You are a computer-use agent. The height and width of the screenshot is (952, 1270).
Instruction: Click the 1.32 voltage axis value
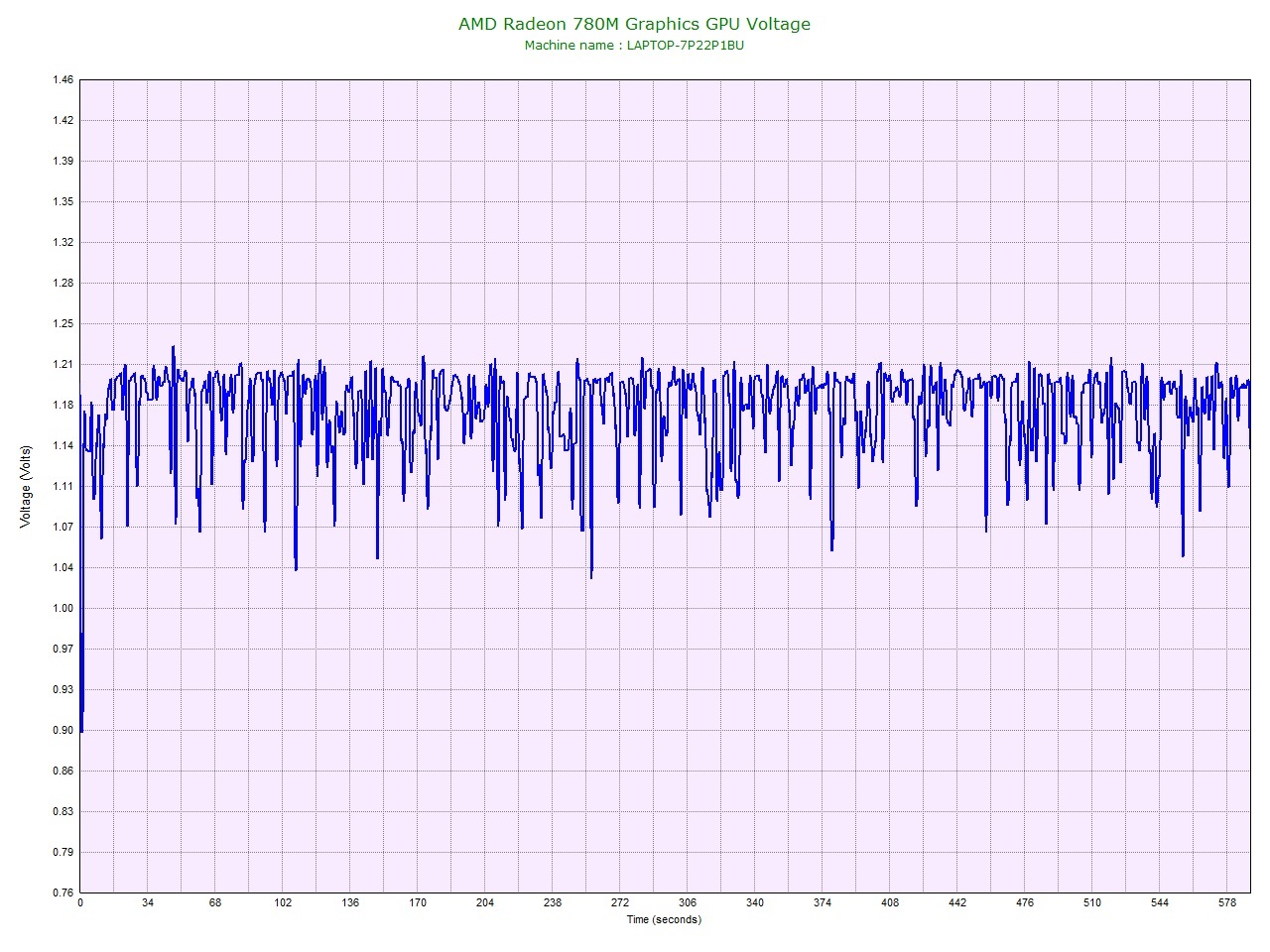coord(63,242)
